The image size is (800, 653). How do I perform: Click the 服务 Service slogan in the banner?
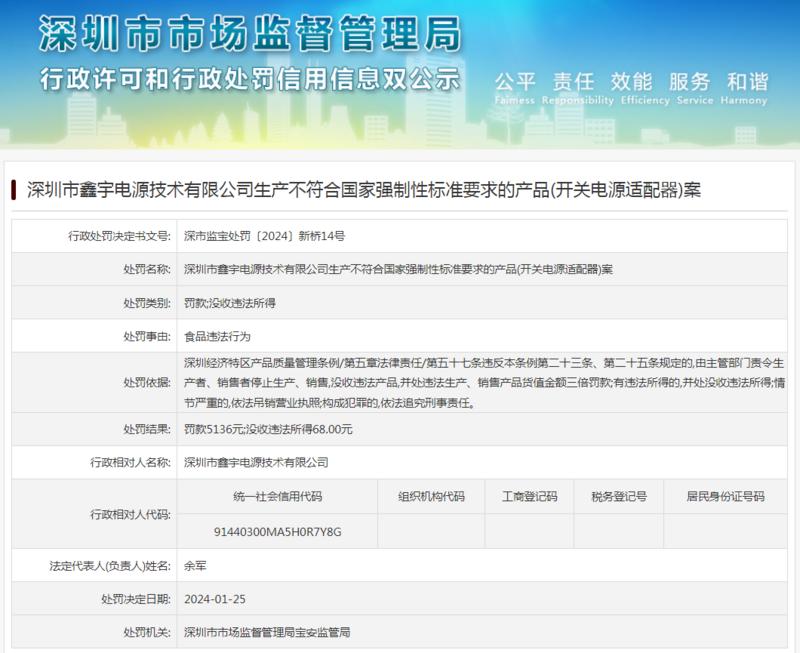(694, 88)
